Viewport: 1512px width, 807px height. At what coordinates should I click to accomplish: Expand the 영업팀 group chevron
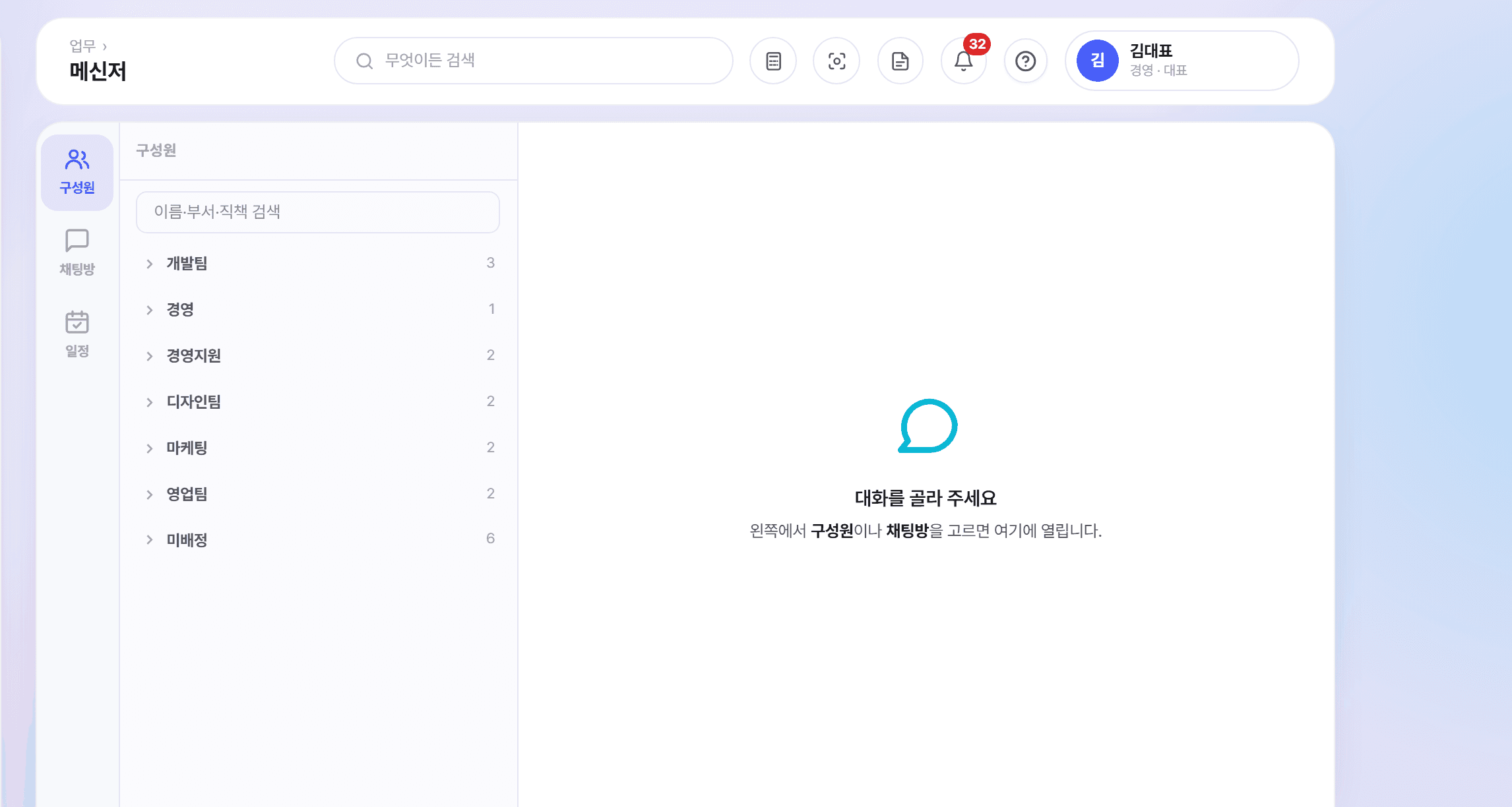point(150,494)
